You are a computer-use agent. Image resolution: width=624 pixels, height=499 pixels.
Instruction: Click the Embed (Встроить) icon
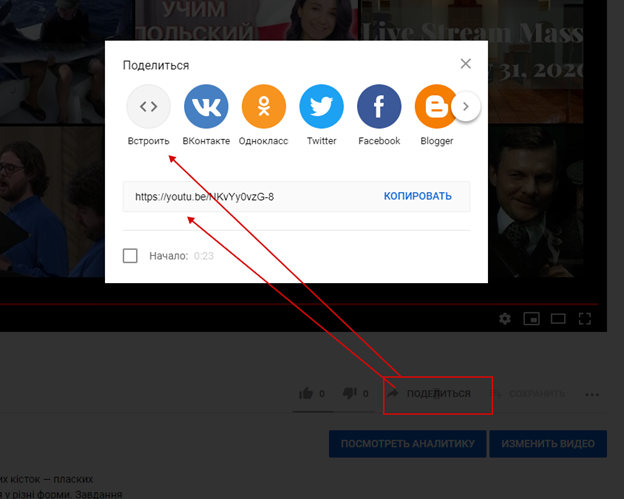click(x=148, y=106)
